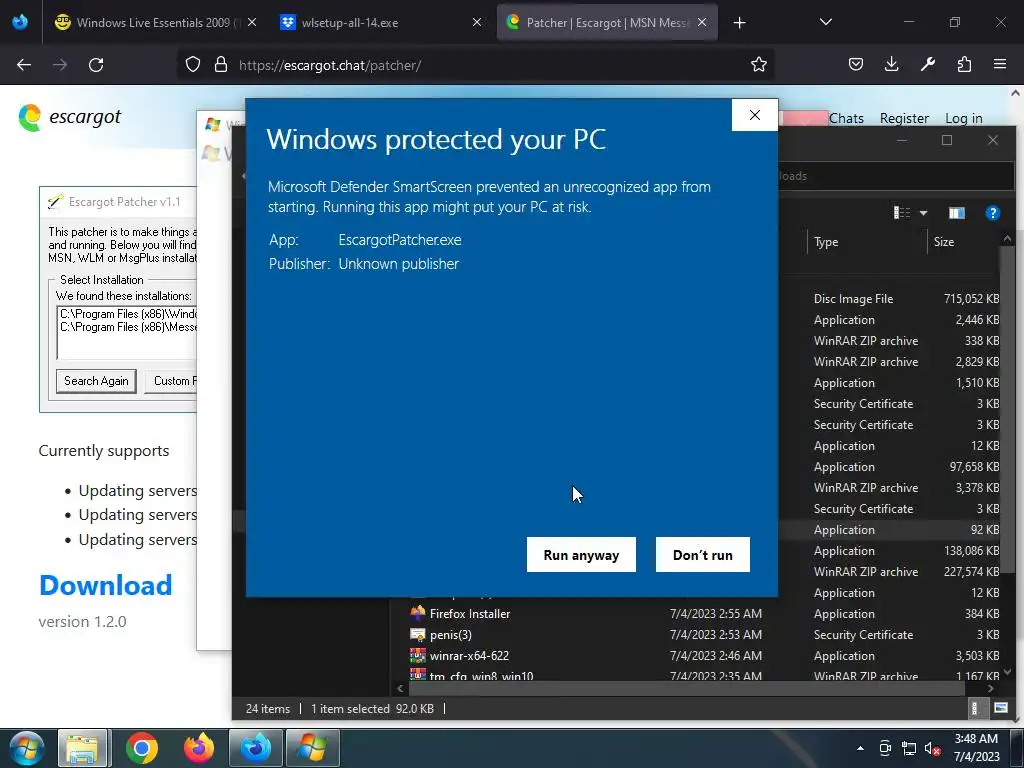Sort by Size column header
This screenshot has height=768, width=1024.
click(965, 242)
